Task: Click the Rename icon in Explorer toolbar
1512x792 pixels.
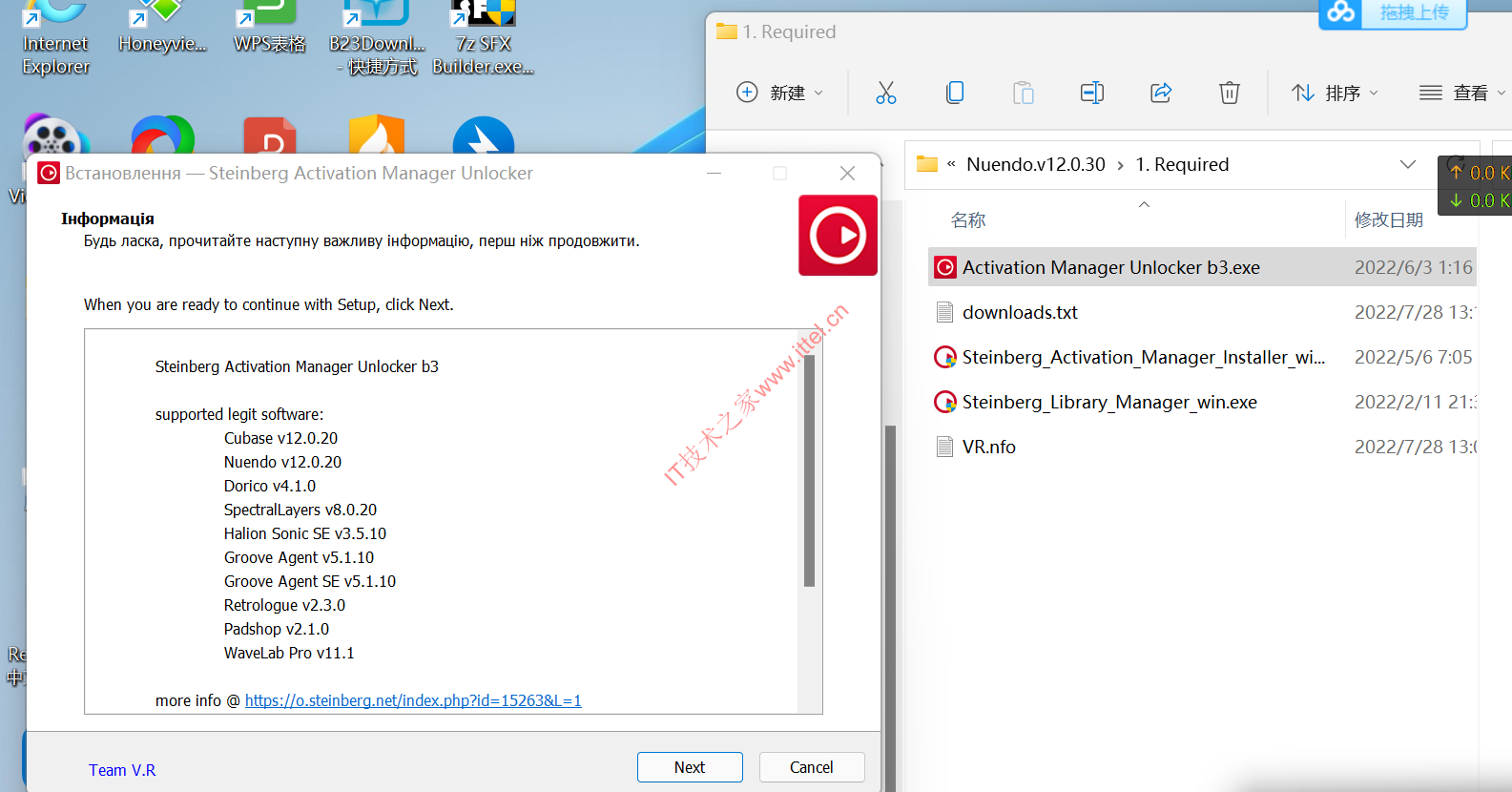Action: click(1092, 93)
